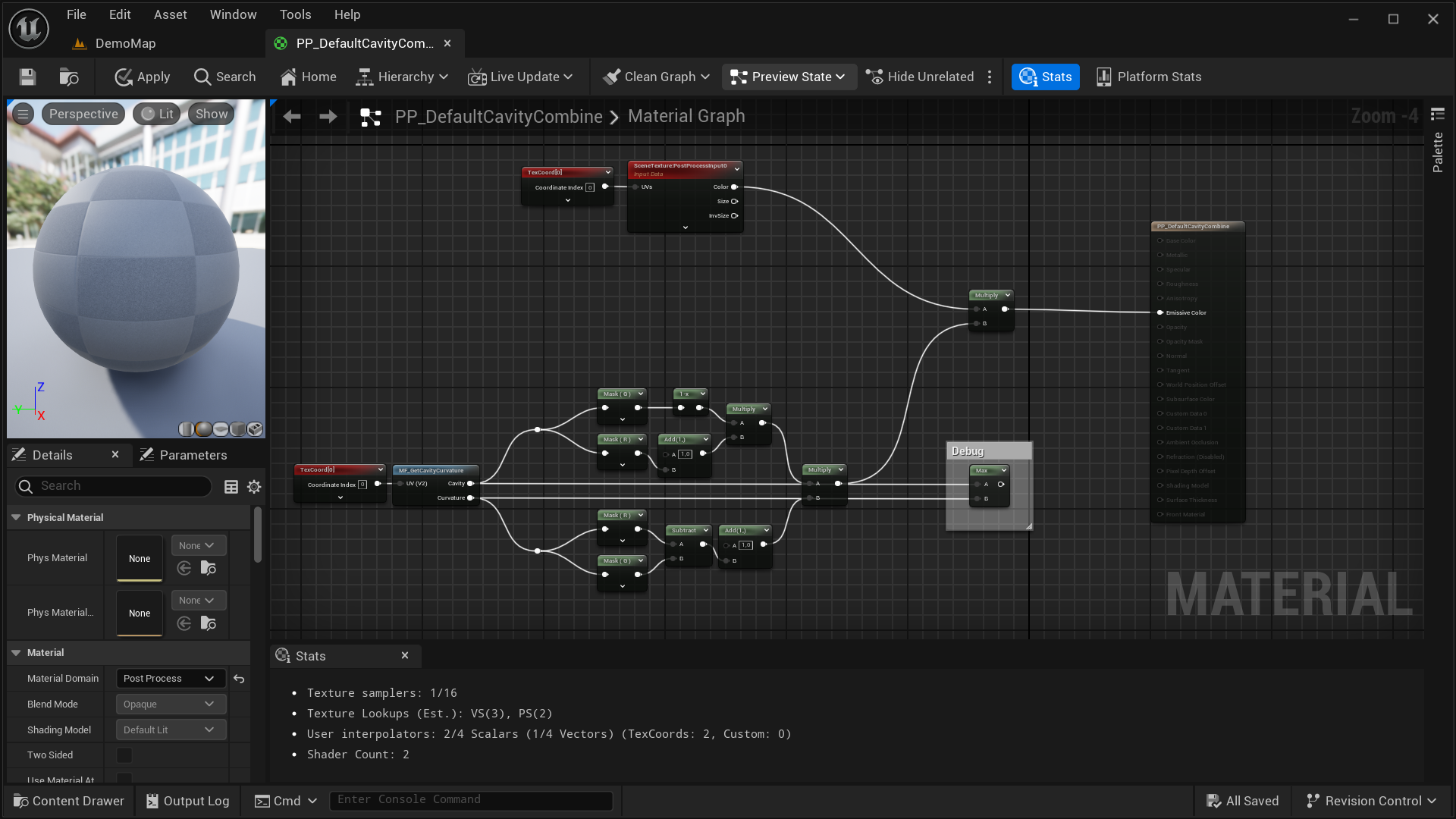
Task: Set preview mesh from selected asset
Action: [x=256, y=429]
